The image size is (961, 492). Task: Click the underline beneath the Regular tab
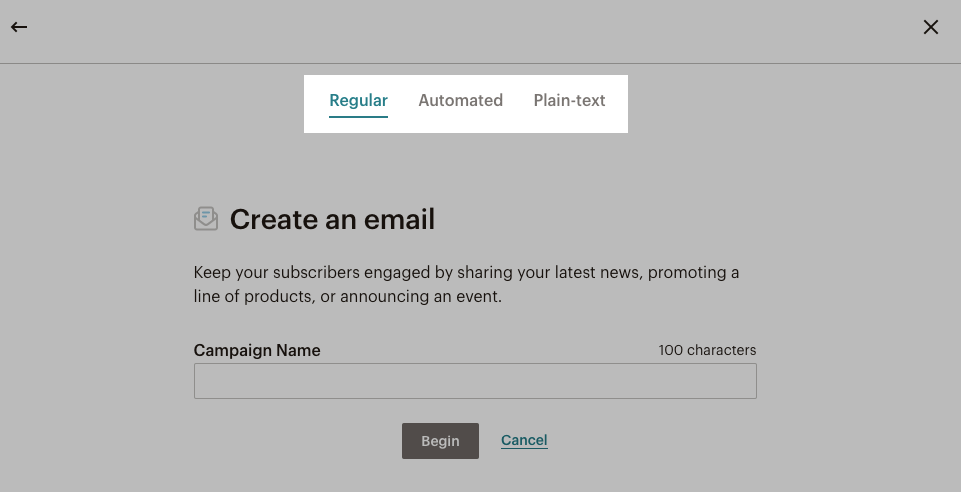click(x=358, y=117)
